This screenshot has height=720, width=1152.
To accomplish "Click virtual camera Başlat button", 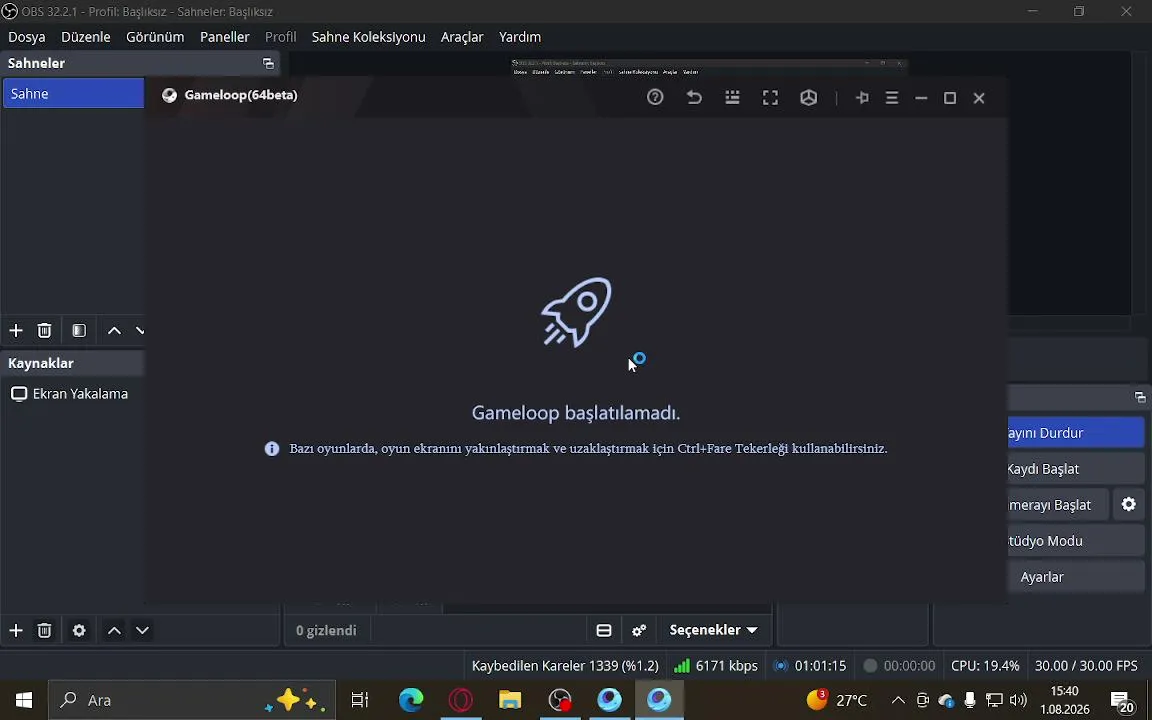I will pos(1058,505).
